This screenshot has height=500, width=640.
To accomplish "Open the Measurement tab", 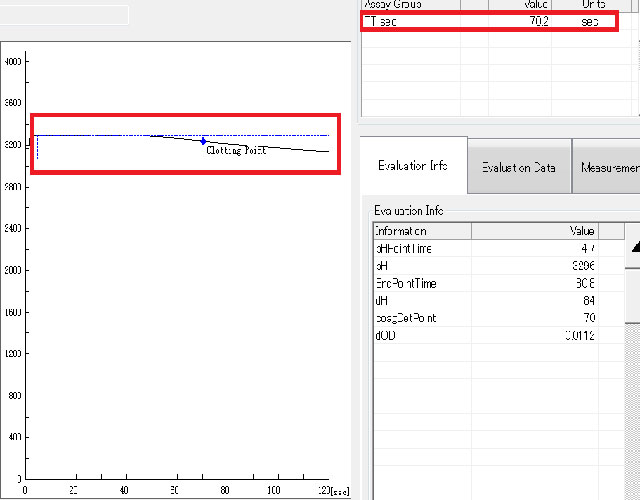I will [607, 167].
